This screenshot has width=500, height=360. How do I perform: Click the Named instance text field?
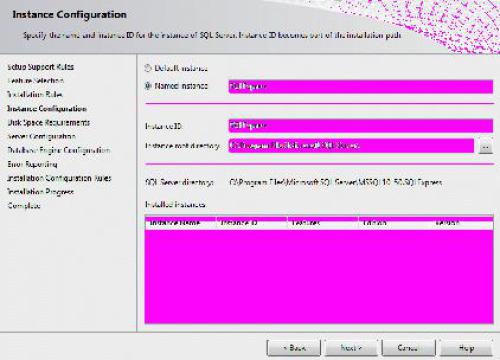tap(361, 86)
